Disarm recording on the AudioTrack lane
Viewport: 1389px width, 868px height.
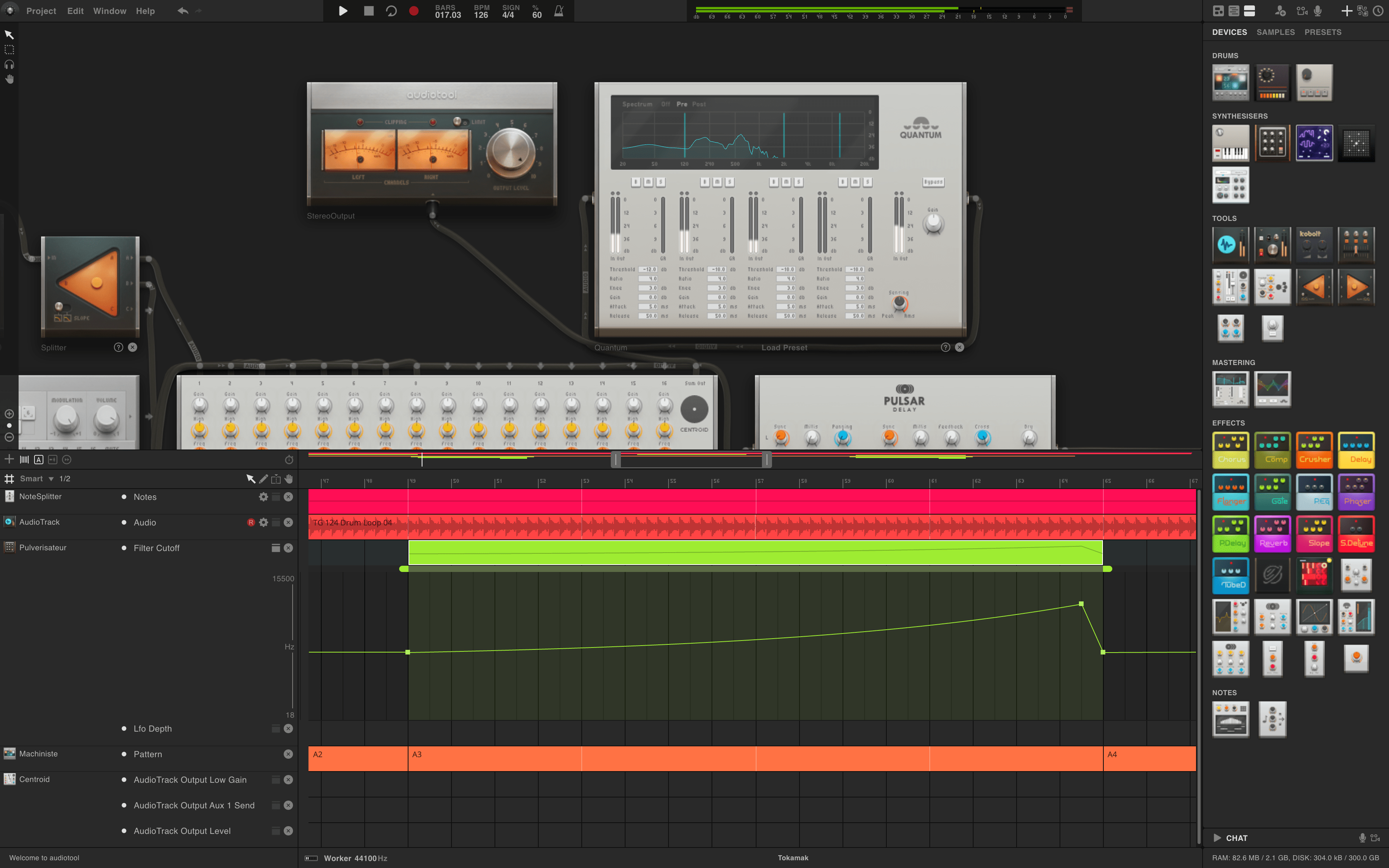[x=251, y=522]
